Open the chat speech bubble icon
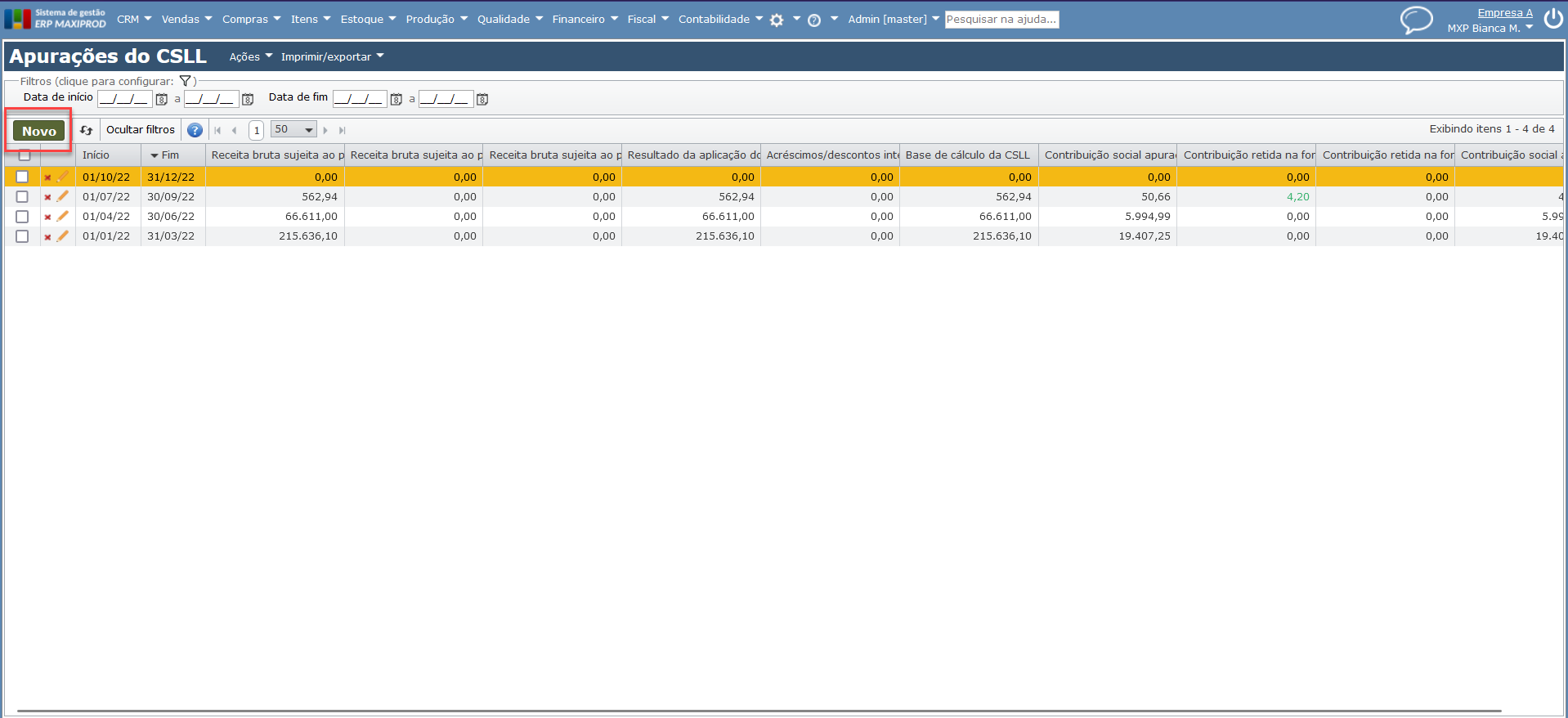This screenshot has height=718, width=1568. click(1416, 20)
